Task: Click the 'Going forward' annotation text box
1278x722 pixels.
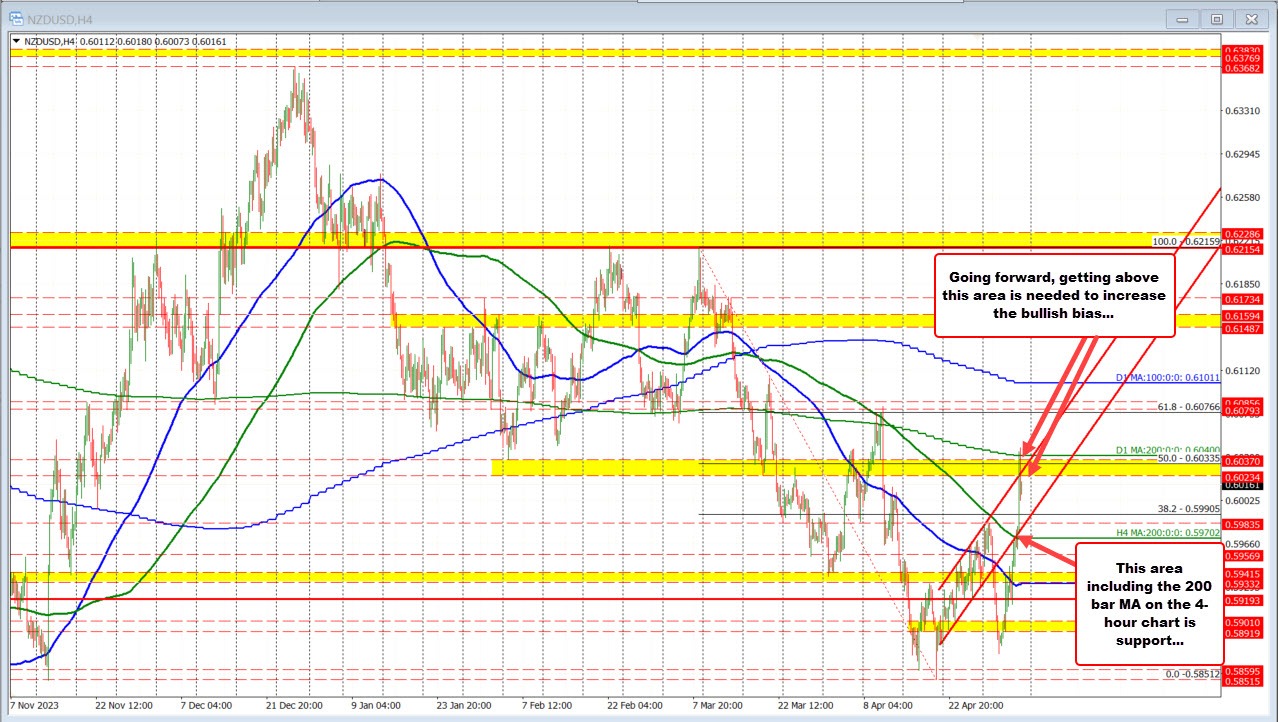Action: tap(1053, 295)
